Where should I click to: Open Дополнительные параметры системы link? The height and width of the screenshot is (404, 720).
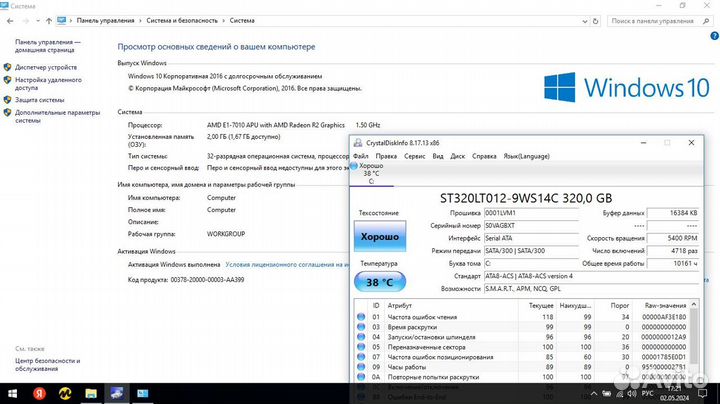[x=57, y=116]
